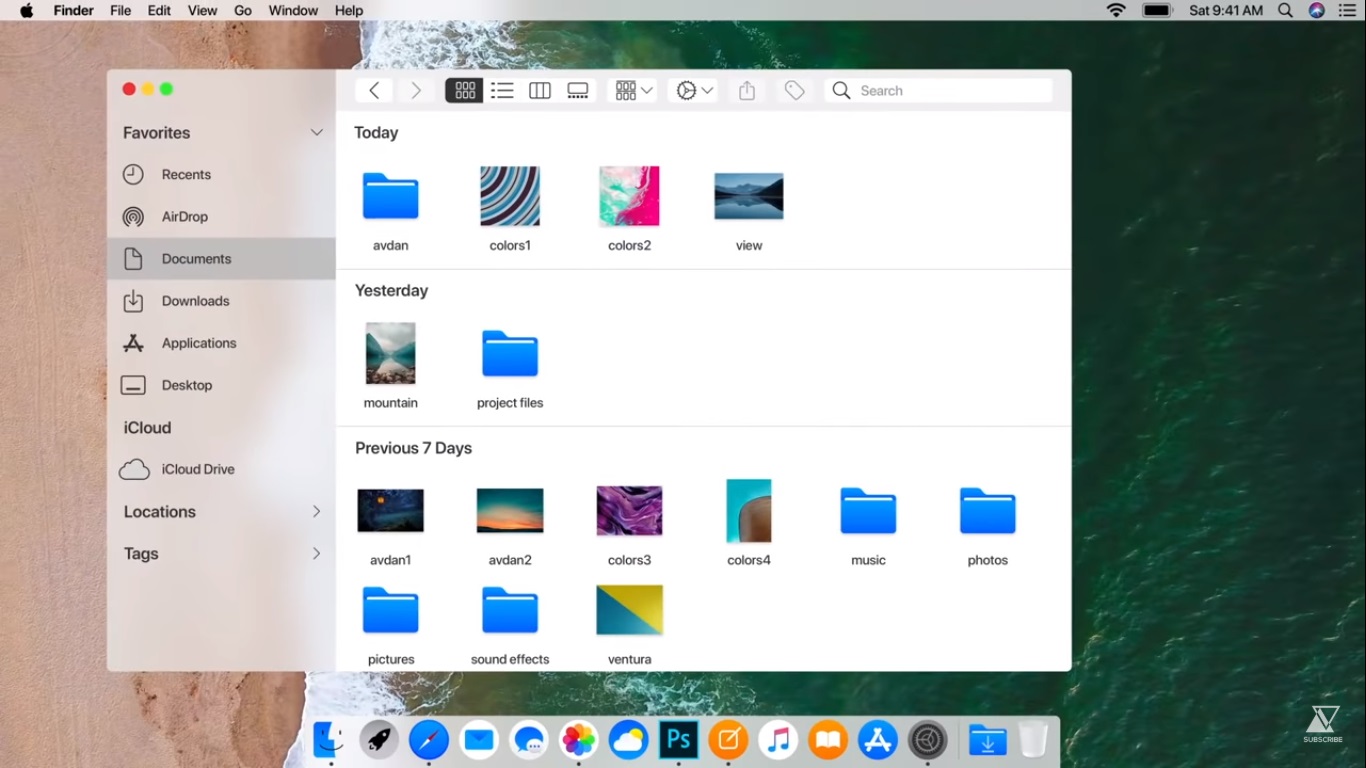
Task: Open the View menu in menu bar
Action: click(202, 11)
